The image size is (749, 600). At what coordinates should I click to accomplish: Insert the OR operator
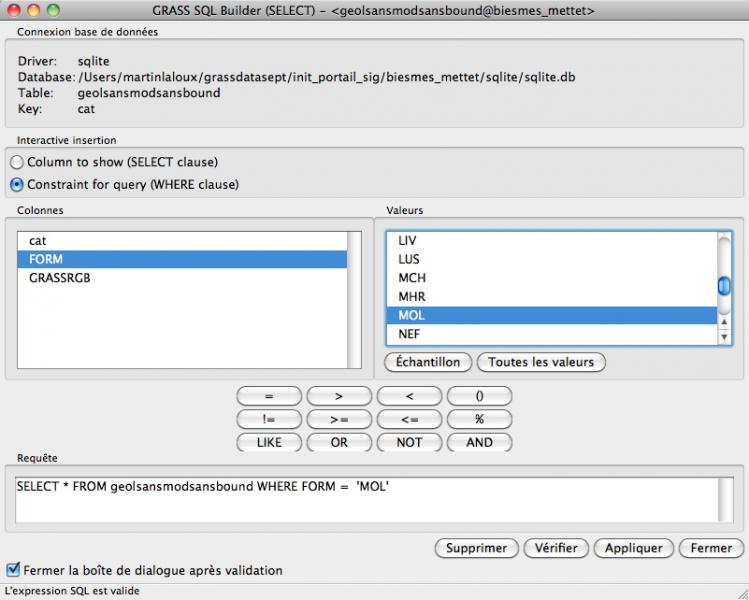point(339,442)
